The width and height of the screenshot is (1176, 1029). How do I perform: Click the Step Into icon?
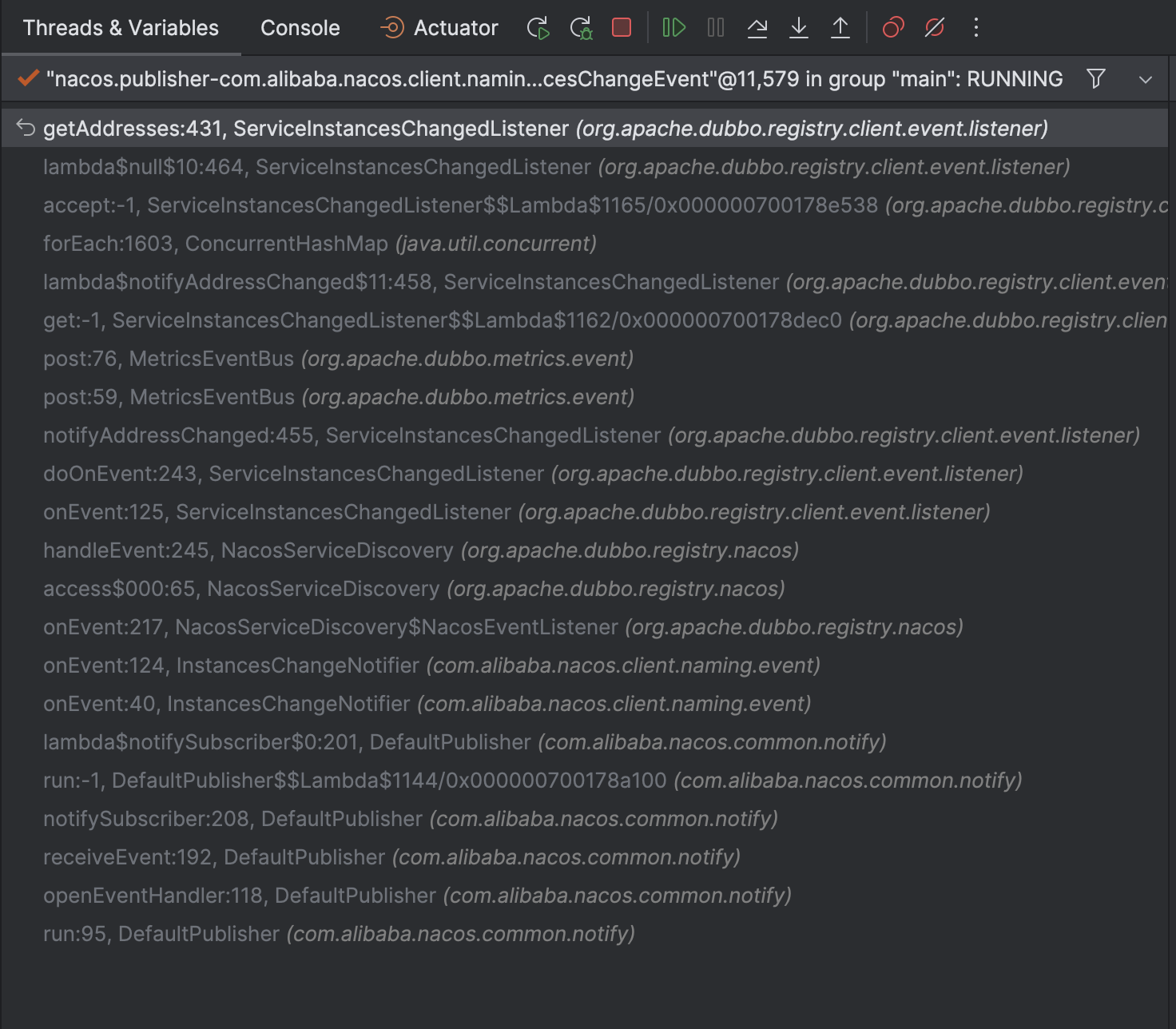(799, 28)
